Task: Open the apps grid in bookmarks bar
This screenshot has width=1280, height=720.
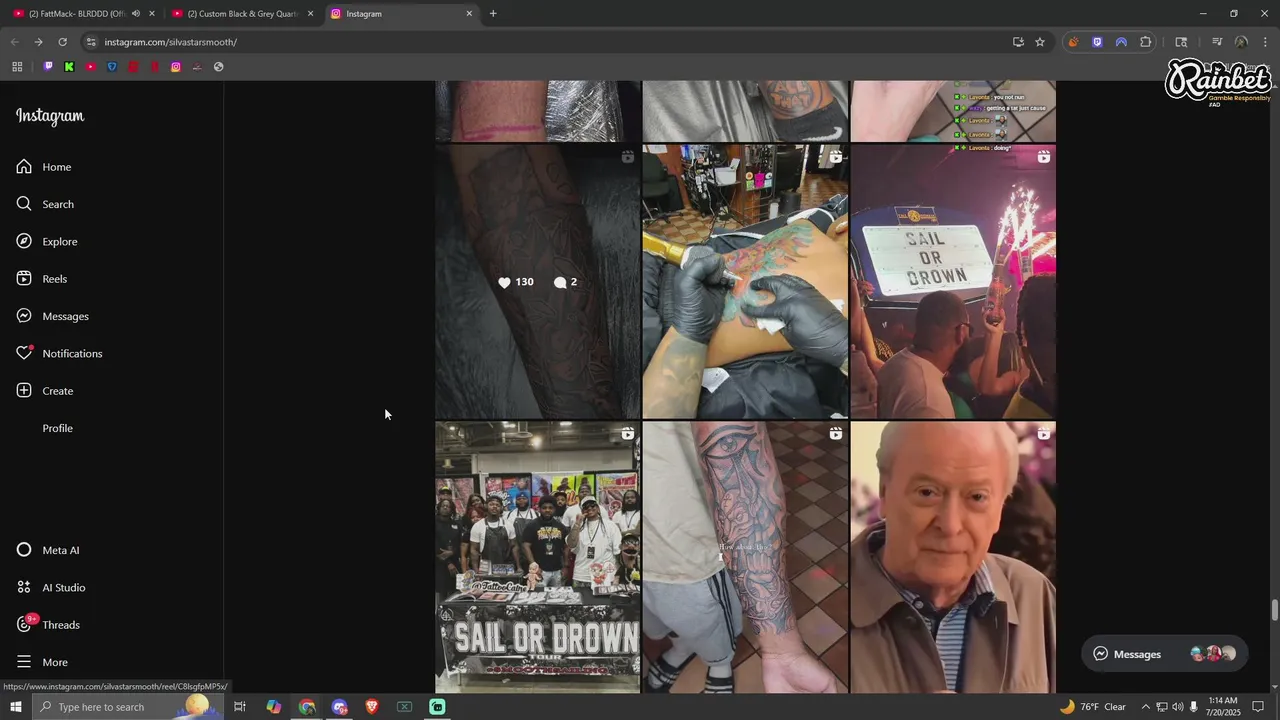Action: pos(17,67)
